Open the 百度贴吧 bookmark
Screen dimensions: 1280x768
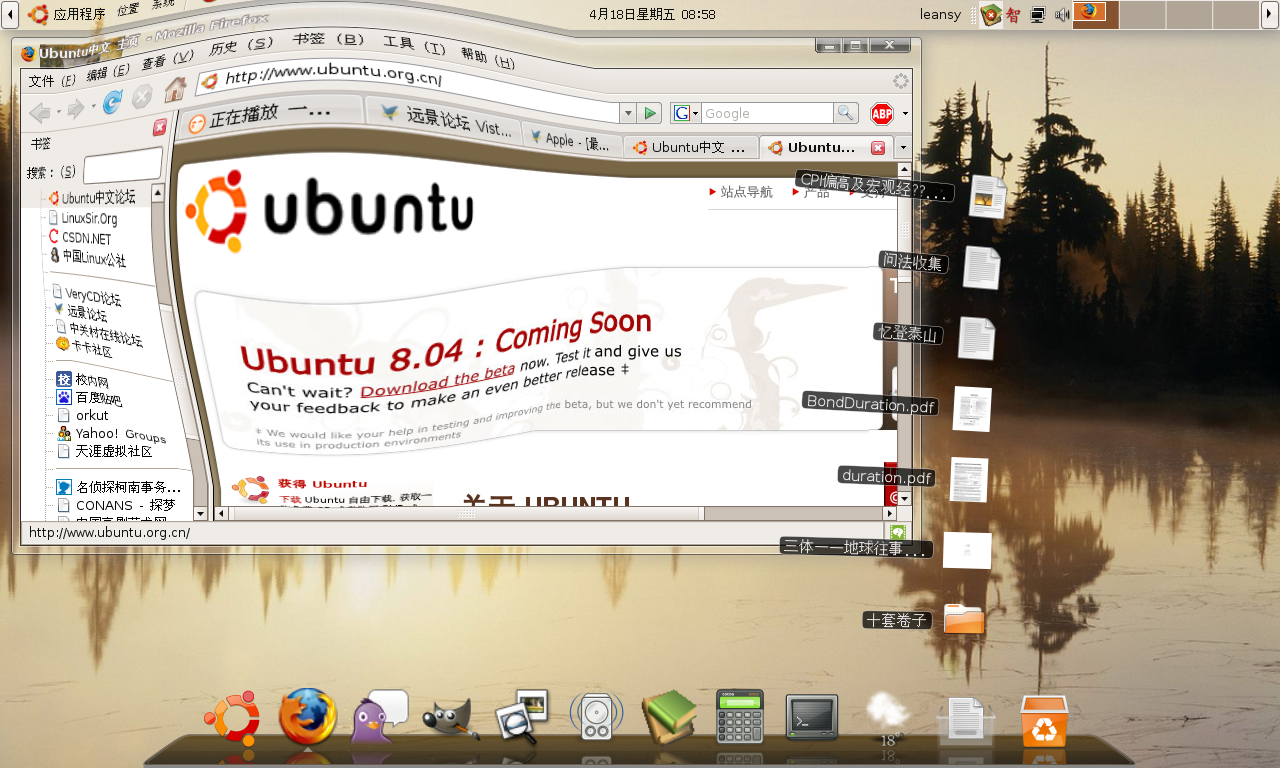pyautogui.click(x=90, y=399)
